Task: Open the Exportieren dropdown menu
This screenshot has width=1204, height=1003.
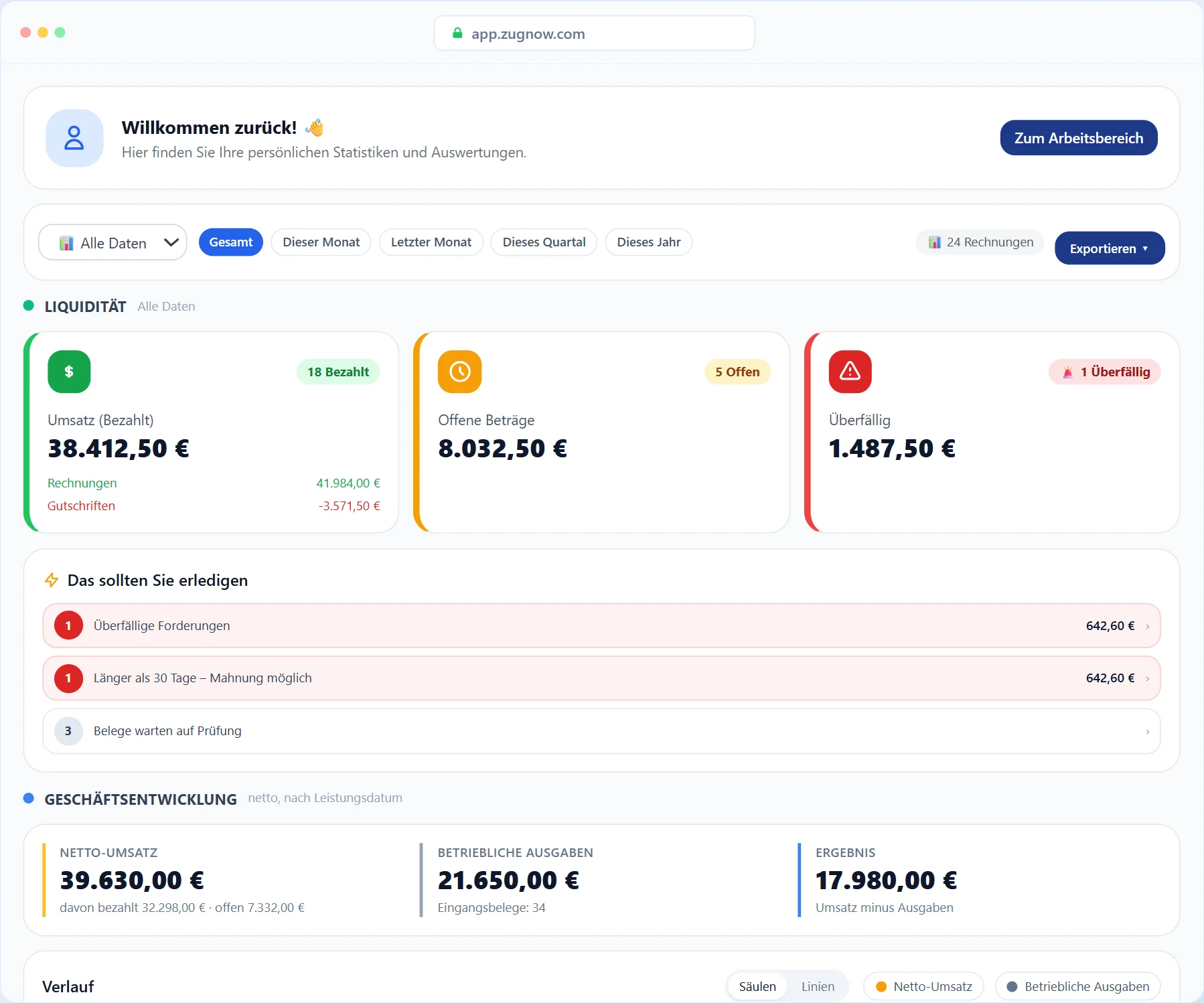Action: click(x=1110, y=248)
